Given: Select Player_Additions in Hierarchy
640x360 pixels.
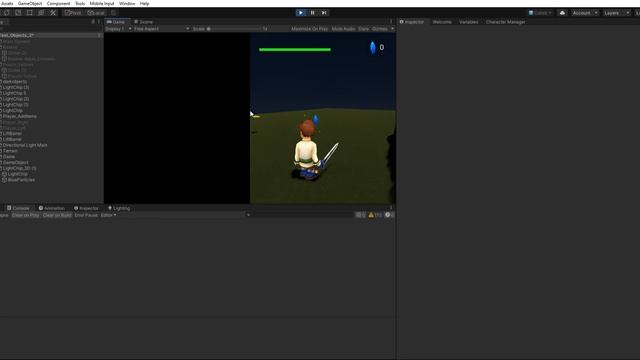Looking at the screenshot, I should 20,116.
